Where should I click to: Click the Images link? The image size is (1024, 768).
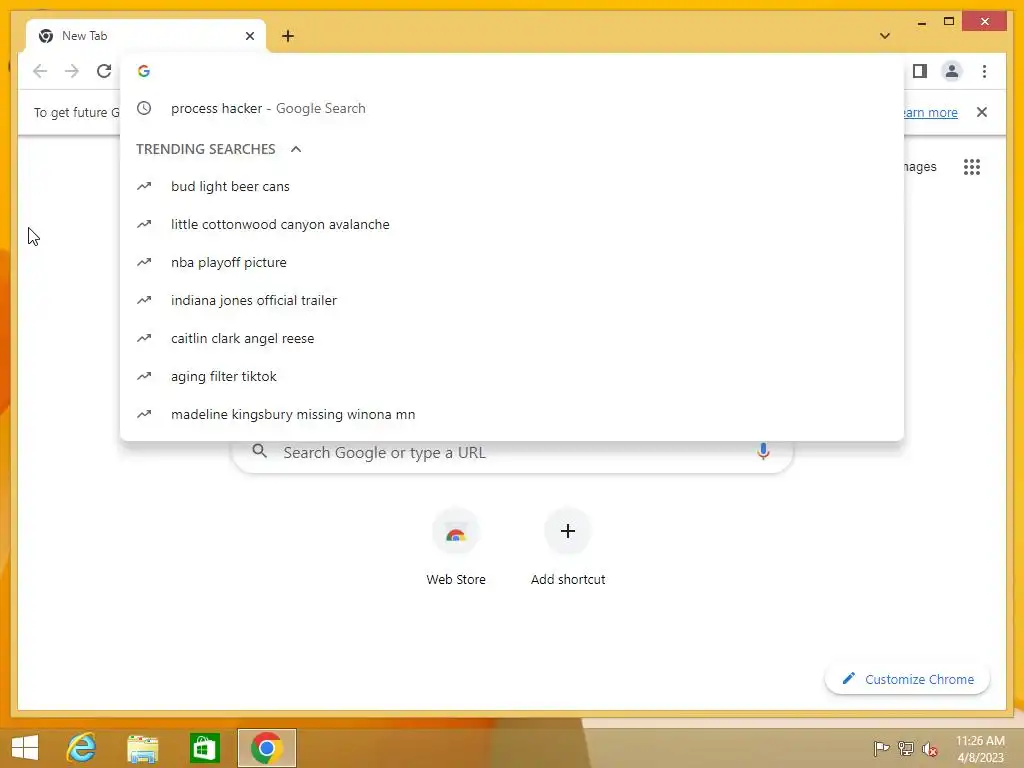pyautogui.click(x=920, y=167)
